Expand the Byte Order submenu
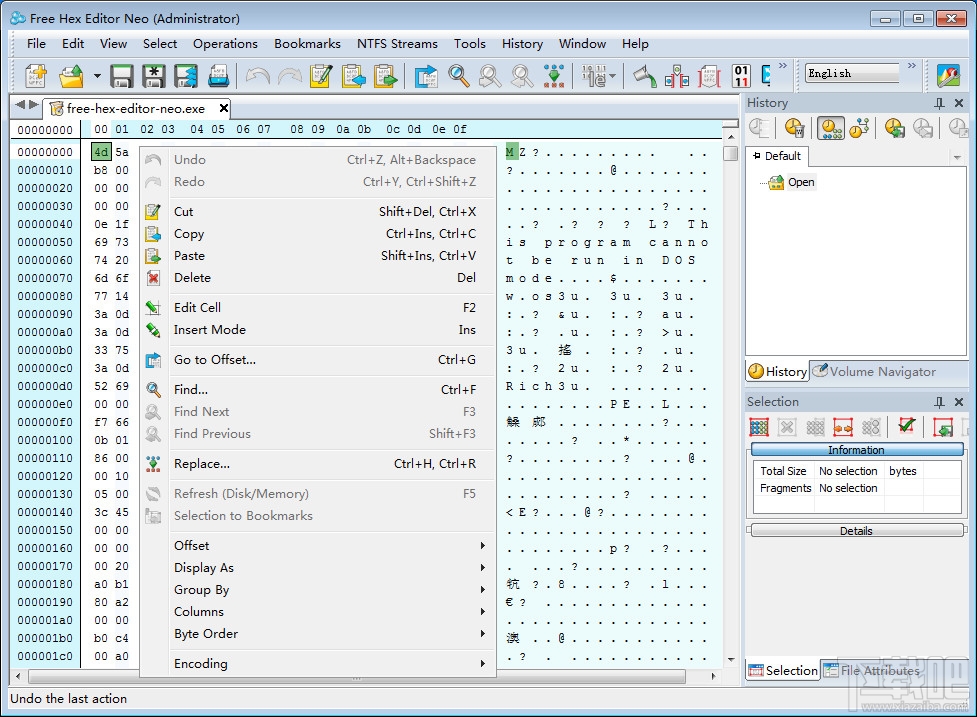Screen dimensions: 977x717 click(318, 634)
